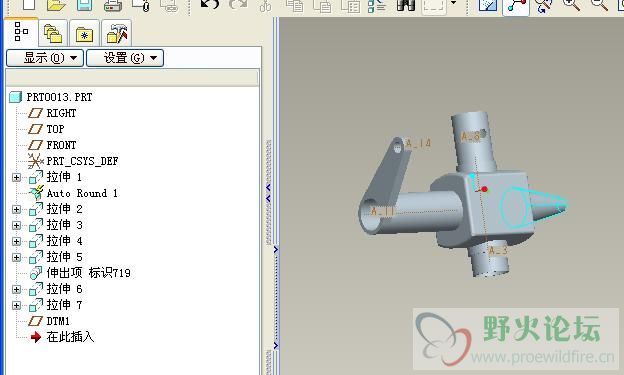Expand the 拉伸 5 feature node
The image size is (624, 375).
point(16,257)
